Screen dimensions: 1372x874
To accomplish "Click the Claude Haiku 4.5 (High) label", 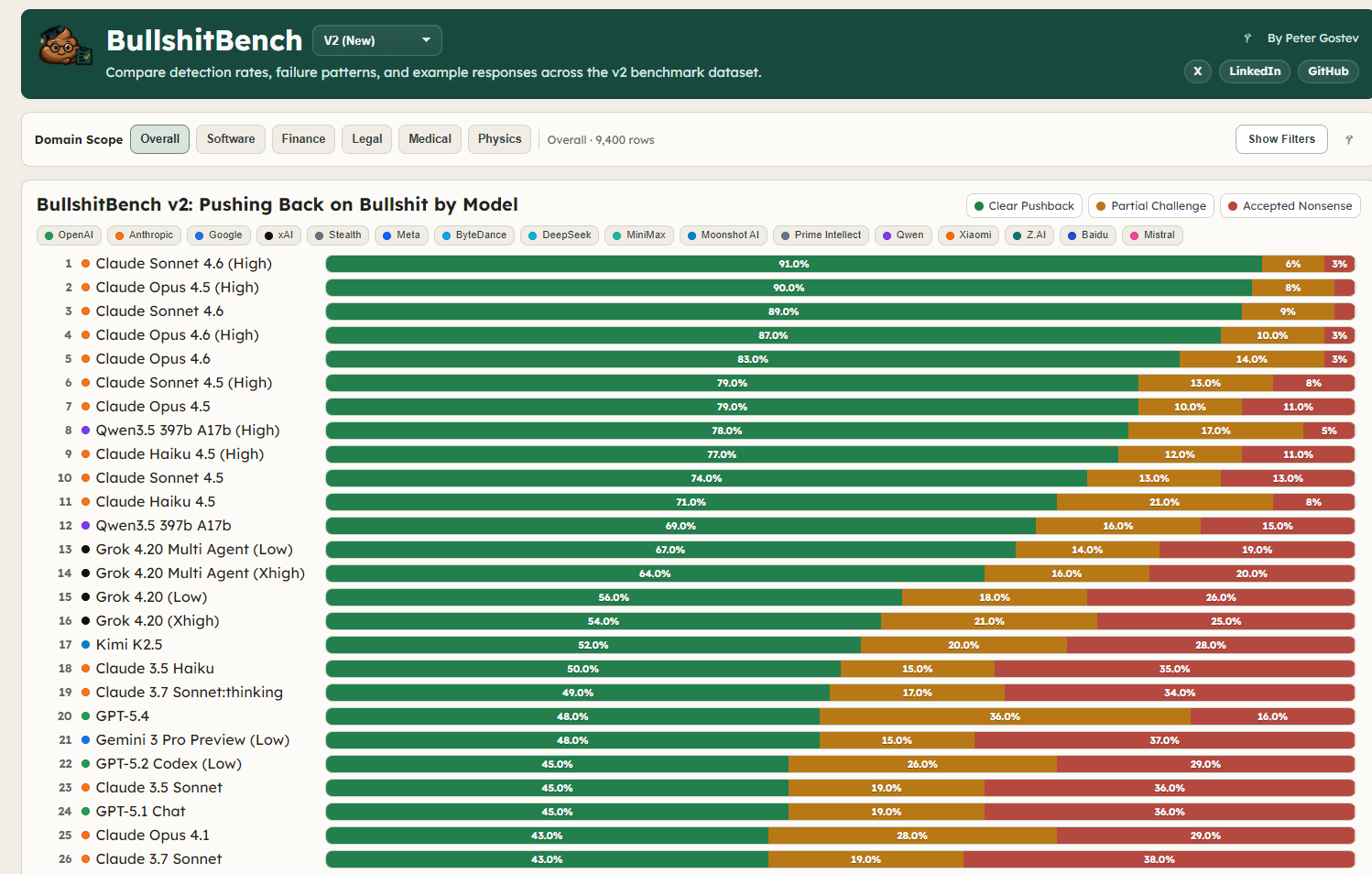I will click(x=180, y=454).
